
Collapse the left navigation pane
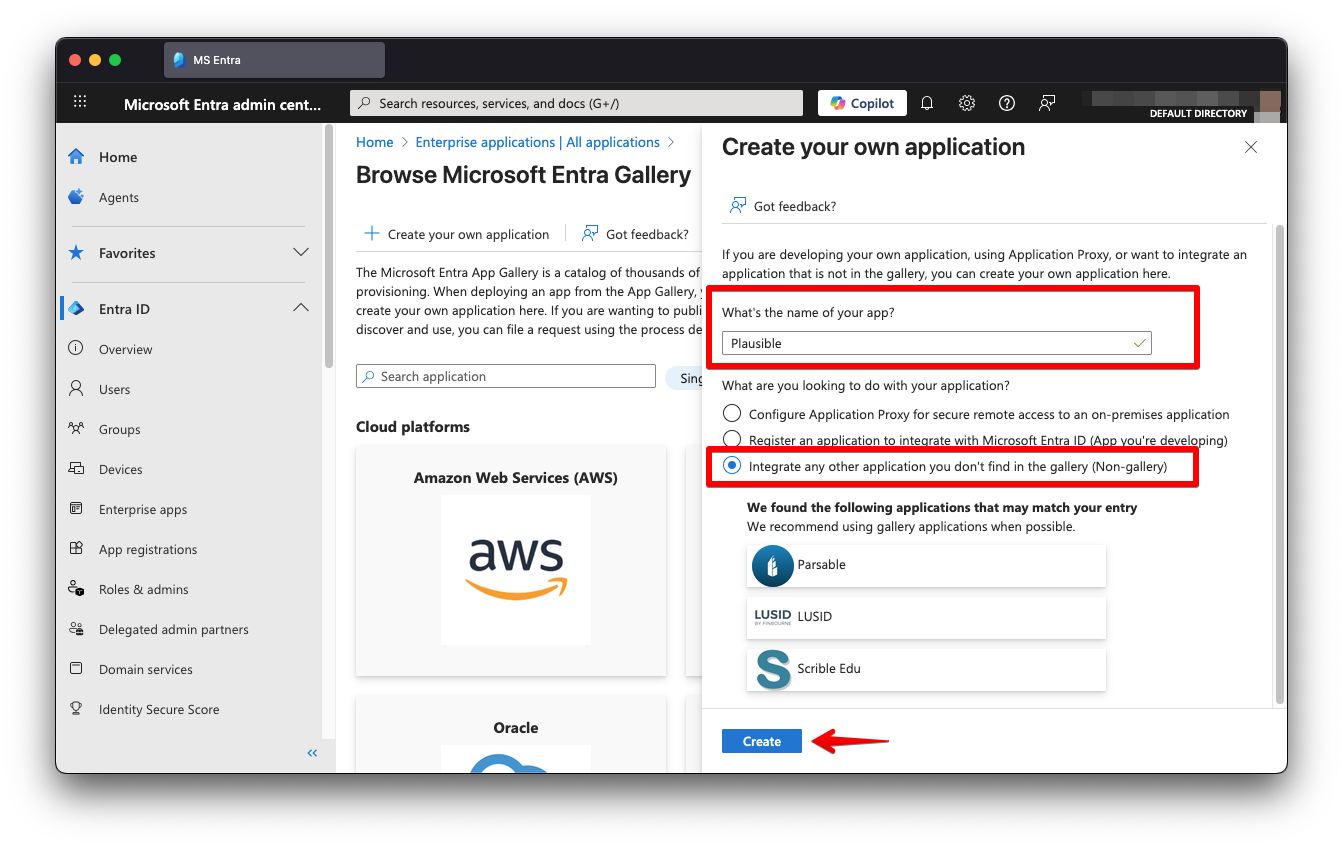[311, 753]
